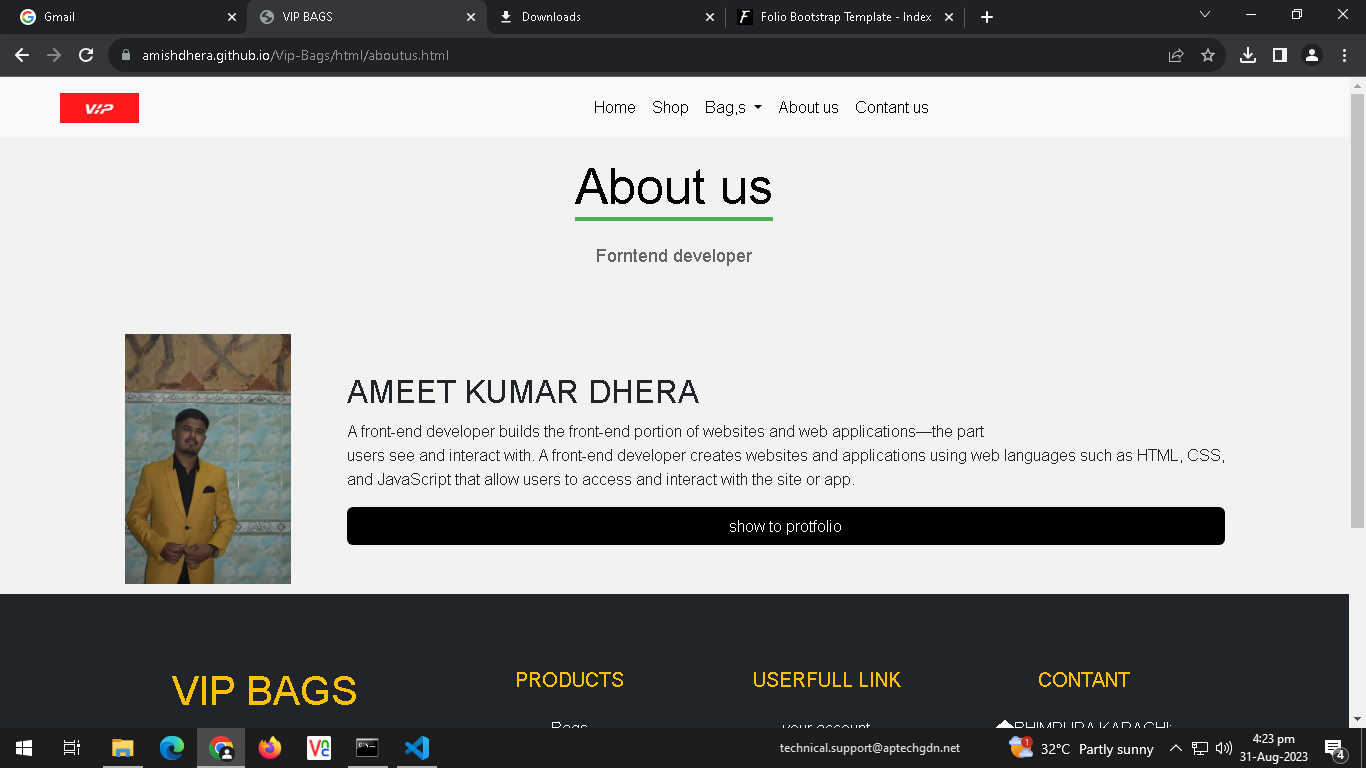The width and height of the screenshot is (1366, 768).
Task: Open the Chrome downloads icon
Action: 1247,55
